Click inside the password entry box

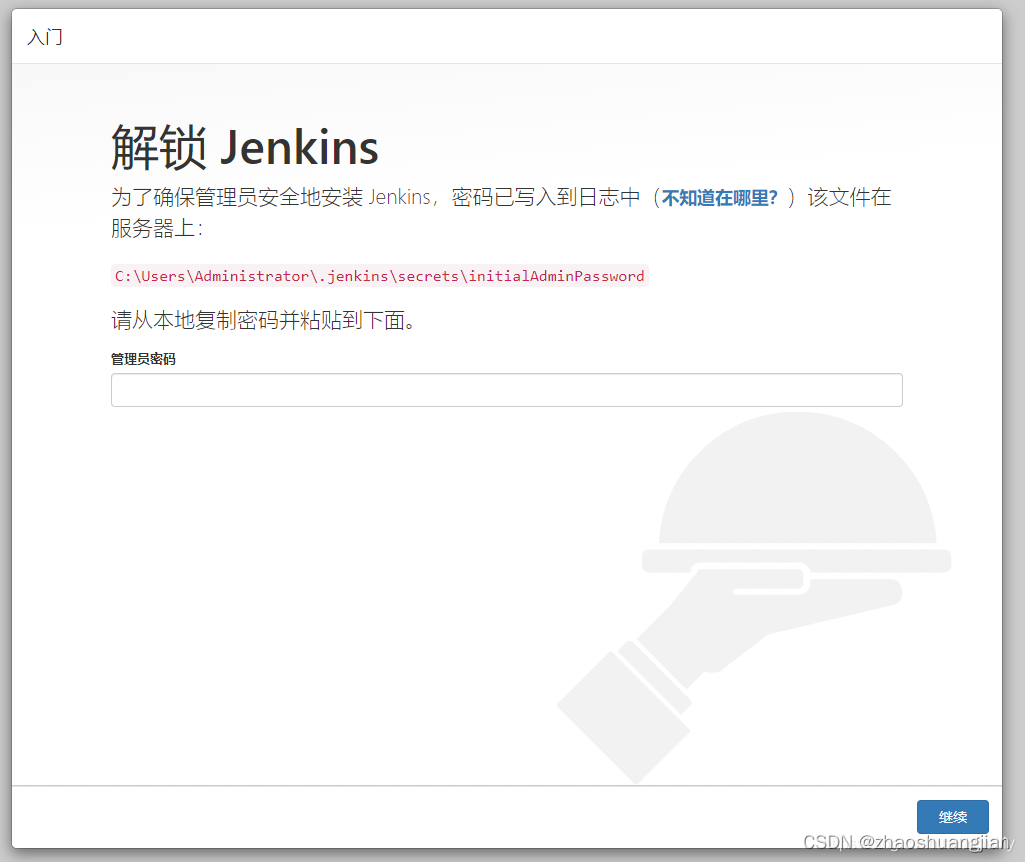(x=506, y=389)
